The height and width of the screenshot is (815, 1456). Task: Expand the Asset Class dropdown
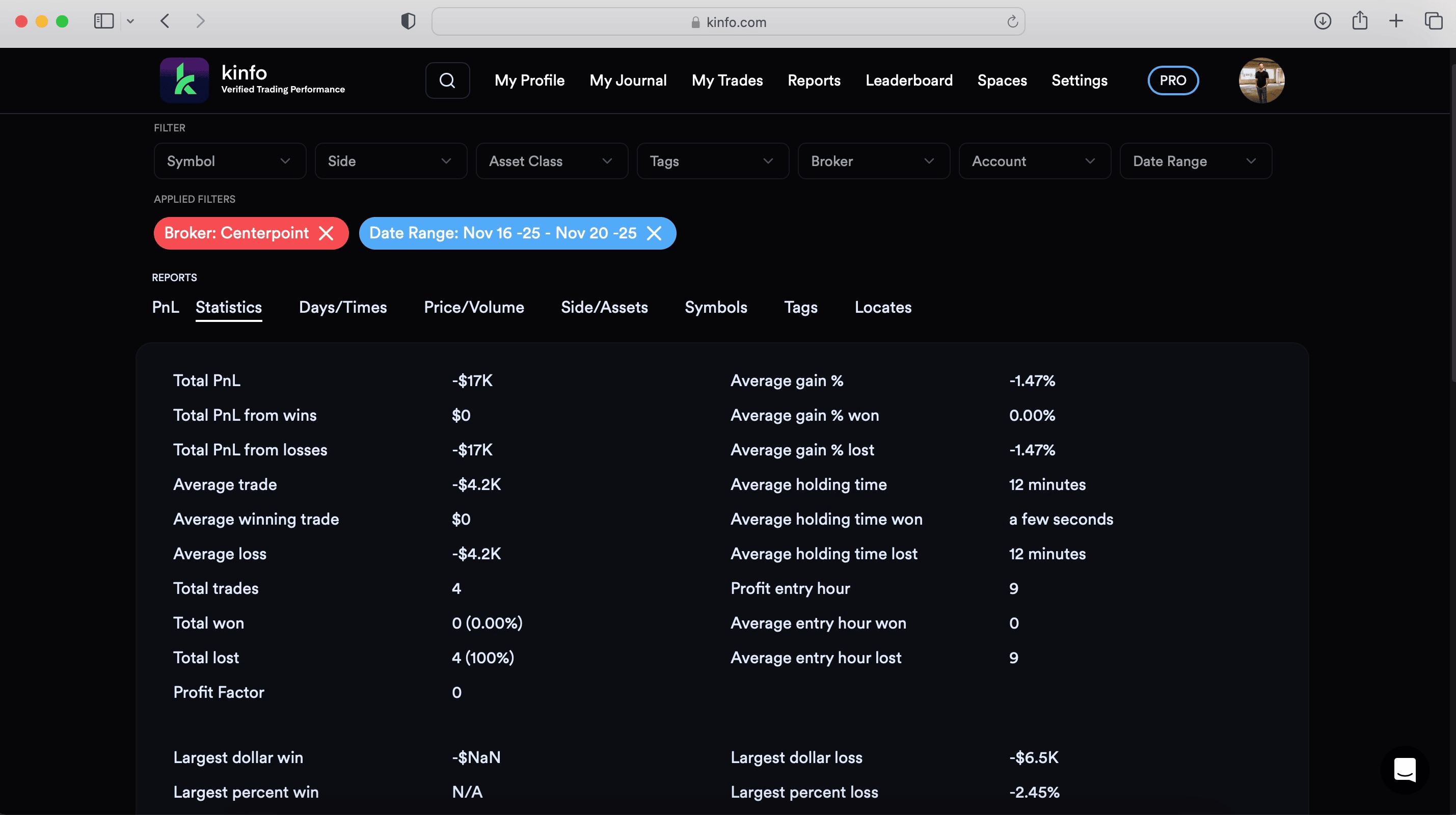click(x=551, y=161)
